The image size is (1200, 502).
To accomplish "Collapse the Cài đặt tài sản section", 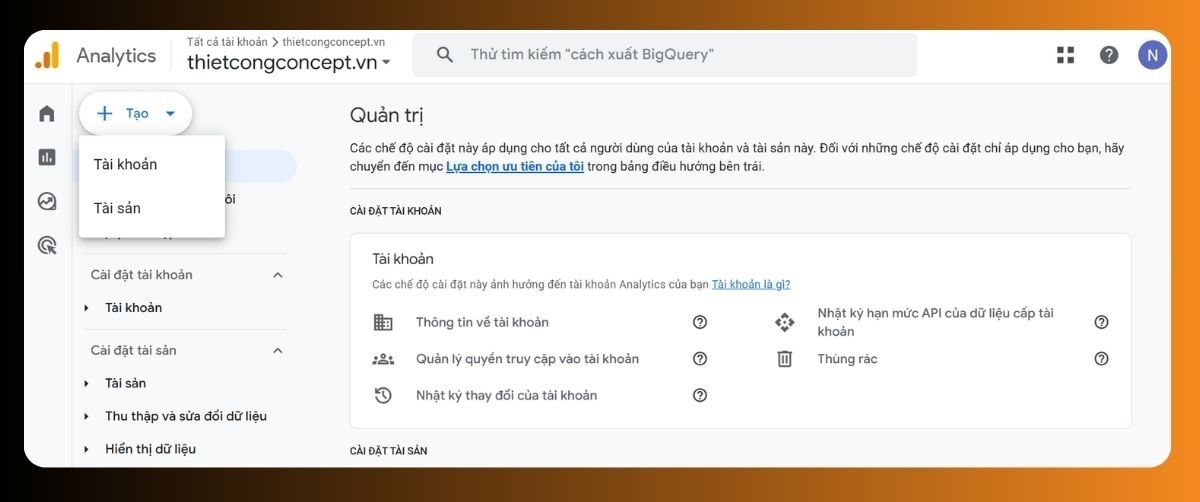I will pos(278,351).
